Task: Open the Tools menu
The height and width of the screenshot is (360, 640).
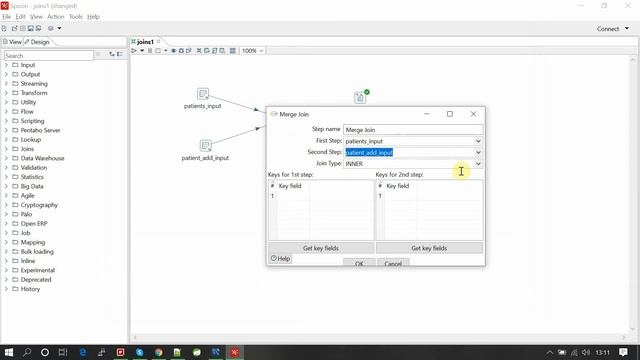Action: 76,17
